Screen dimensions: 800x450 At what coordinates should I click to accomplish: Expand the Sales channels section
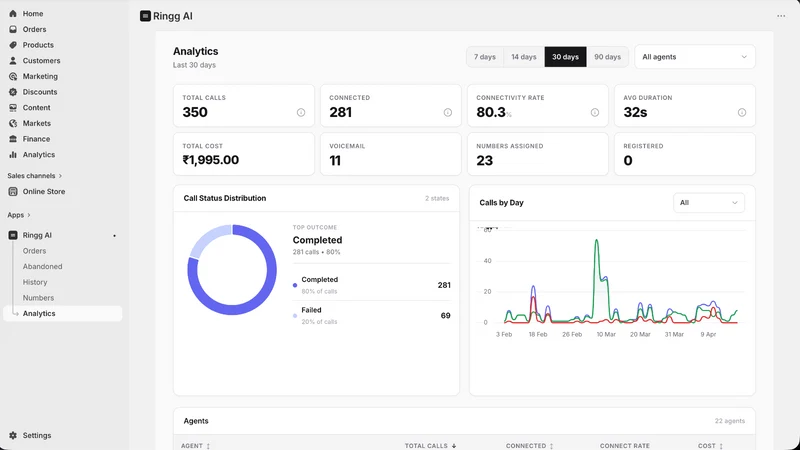34,176
